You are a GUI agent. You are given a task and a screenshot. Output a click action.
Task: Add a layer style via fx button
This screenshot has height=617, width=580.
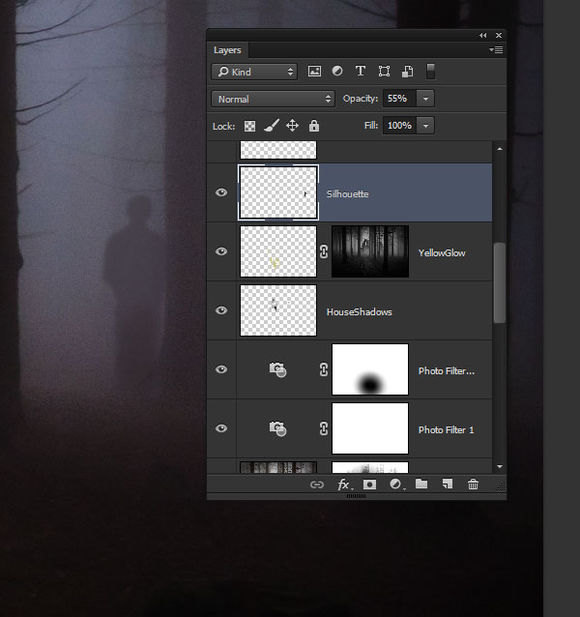click(x=344, y=484)
